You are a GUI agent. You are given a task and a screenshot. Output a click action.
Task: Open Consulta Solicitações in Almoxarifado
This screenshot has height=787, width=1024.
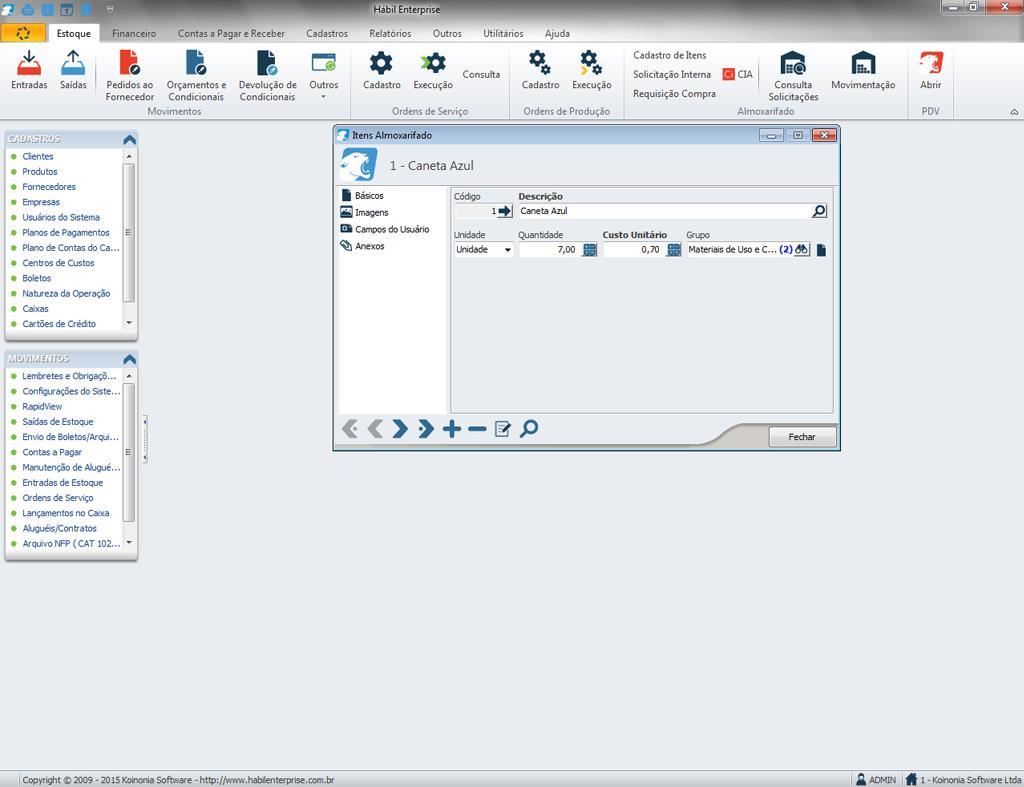[793, 76]
